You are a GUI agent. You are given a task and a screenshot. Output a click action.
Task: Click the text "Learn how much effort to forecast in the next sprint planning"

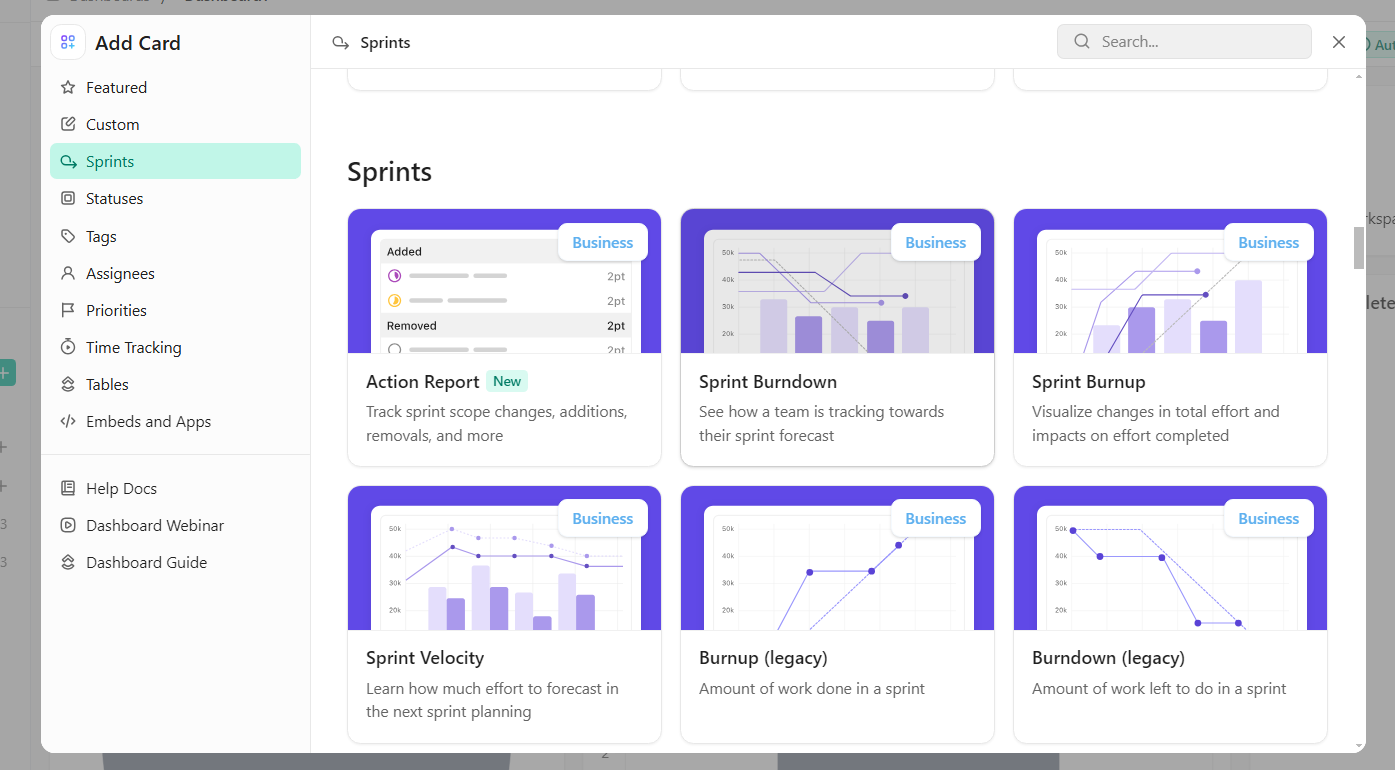point(492,700)
